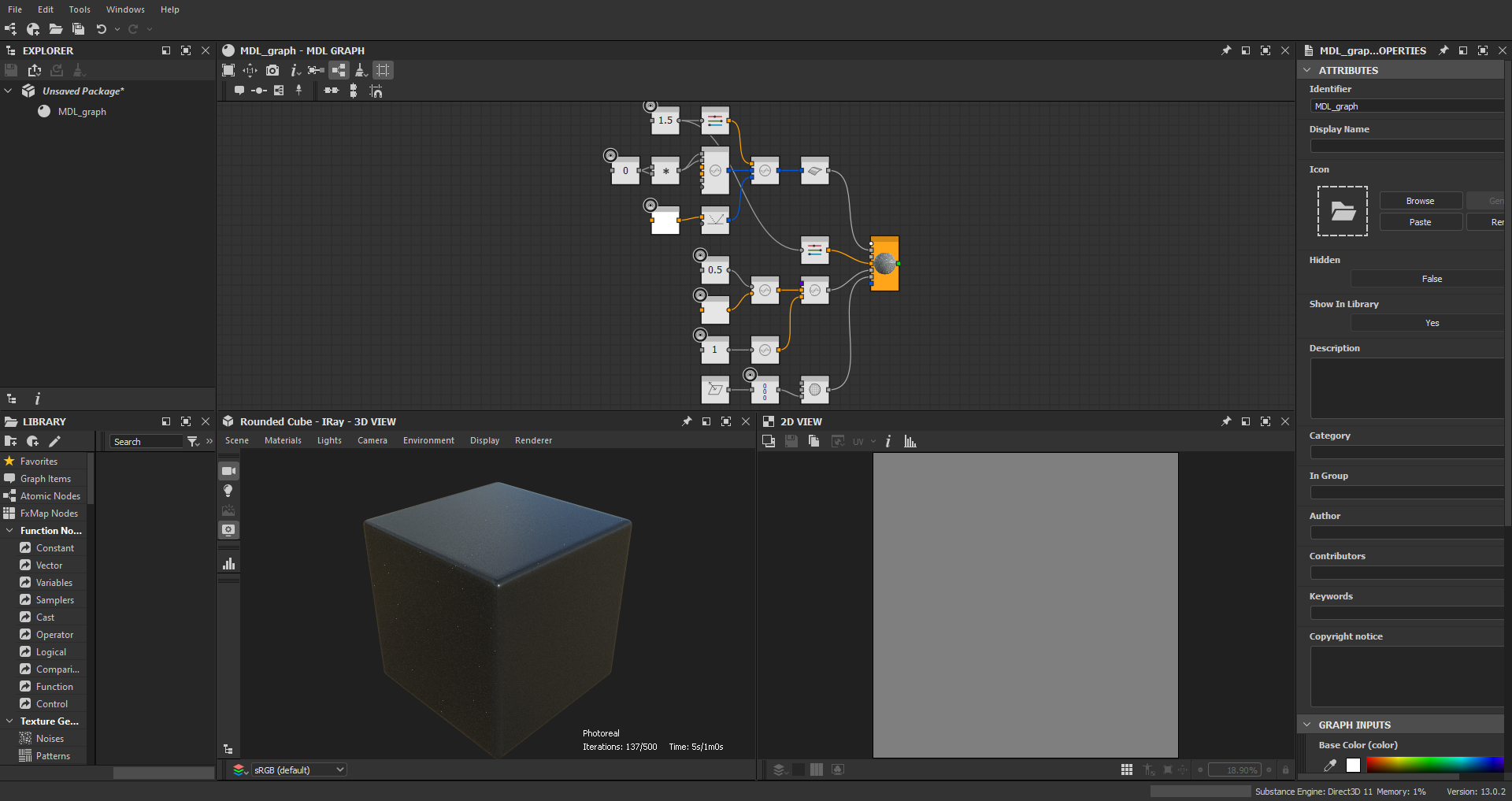Click the Paste icon button
This screenshot has width=1512, height=801.
point(1421,222)
